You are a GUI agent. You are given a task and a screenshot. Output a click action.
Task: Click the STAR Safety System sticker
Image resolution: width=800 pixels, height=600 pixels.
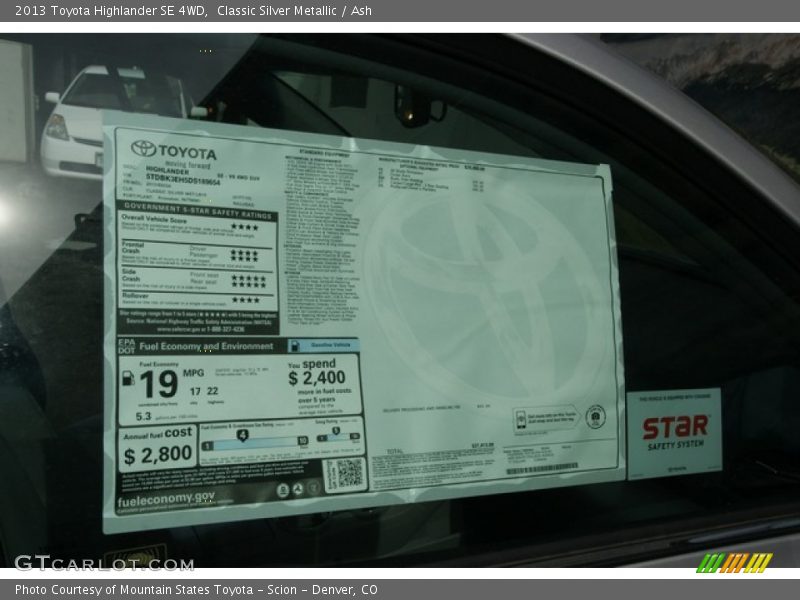tap(674, 432)
